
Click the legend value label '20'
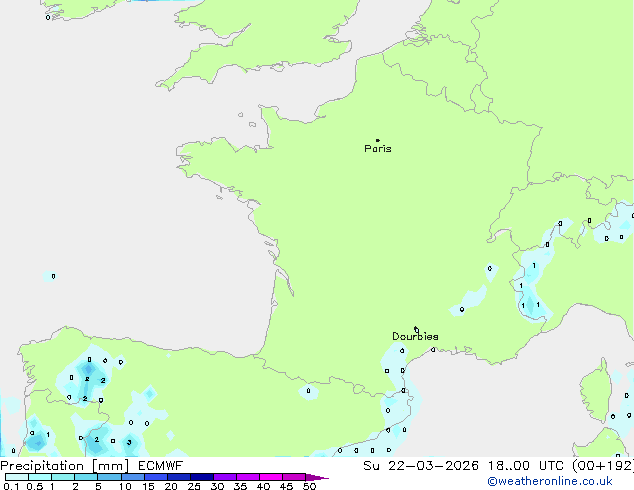click(x=171, y=486)
